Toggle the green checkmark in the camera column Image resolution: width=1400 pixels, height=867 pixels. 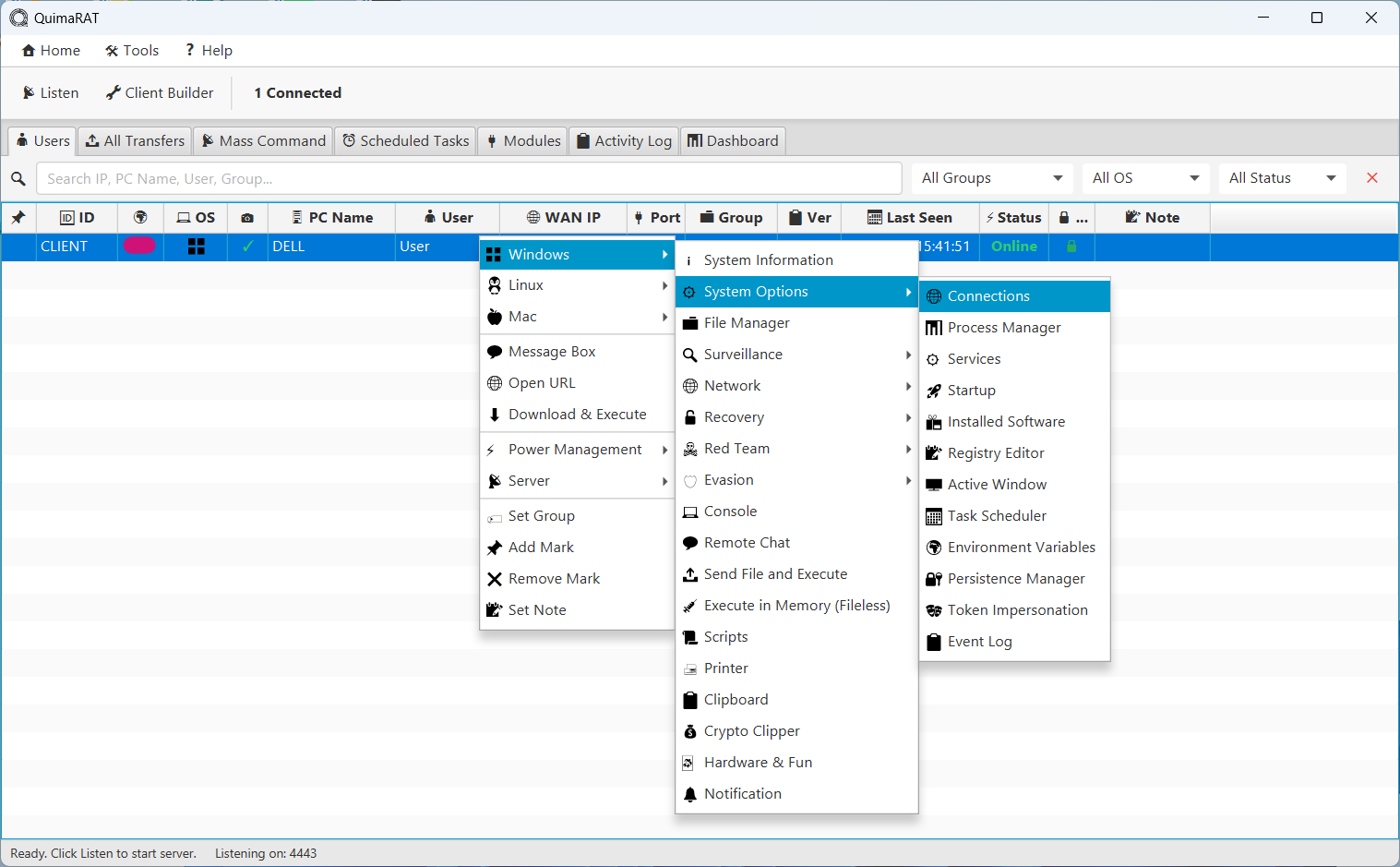click(247, 247)
